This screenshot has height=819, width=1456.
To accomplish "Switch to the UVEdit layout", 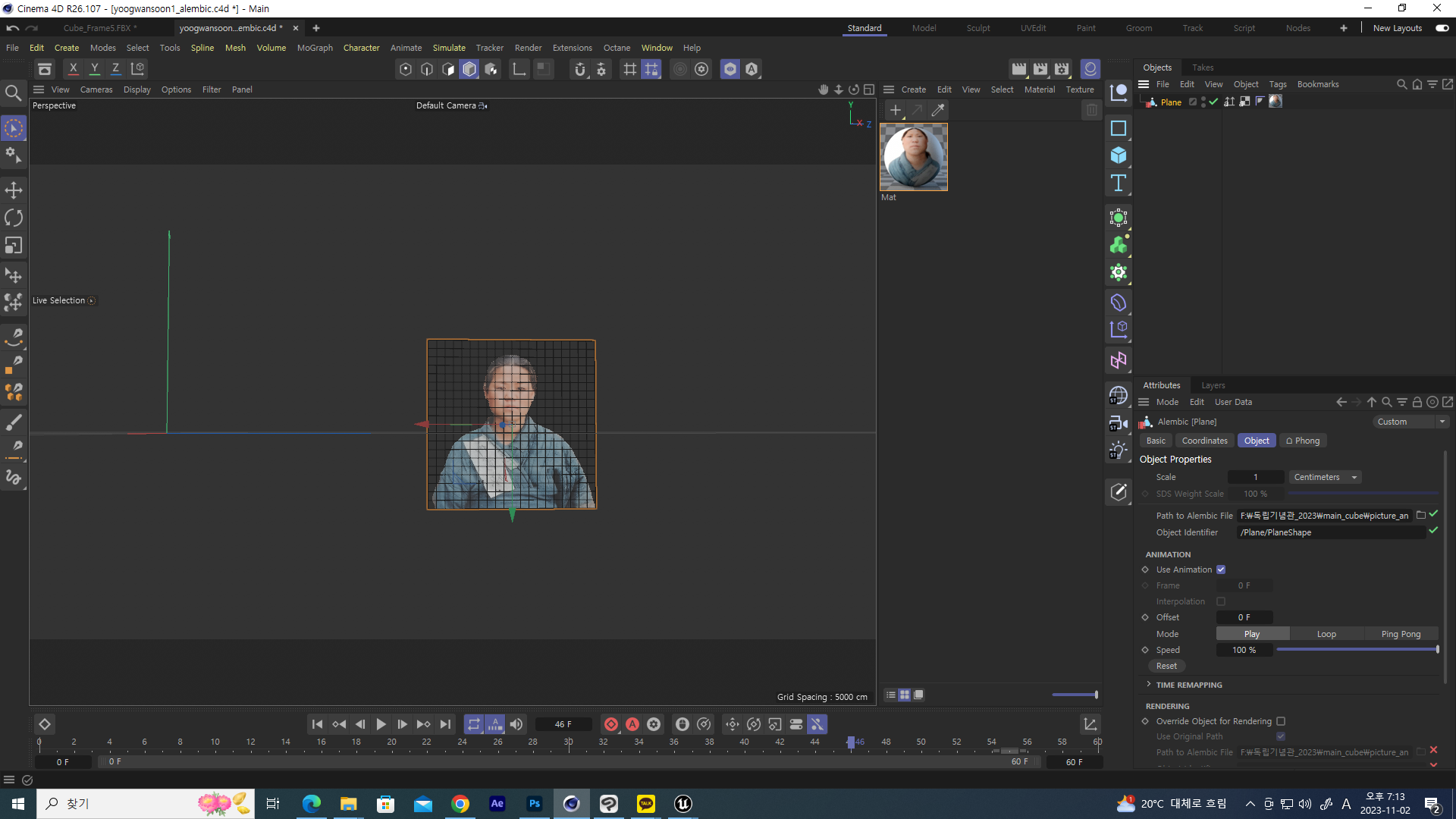I will (x=1033, y=28).
